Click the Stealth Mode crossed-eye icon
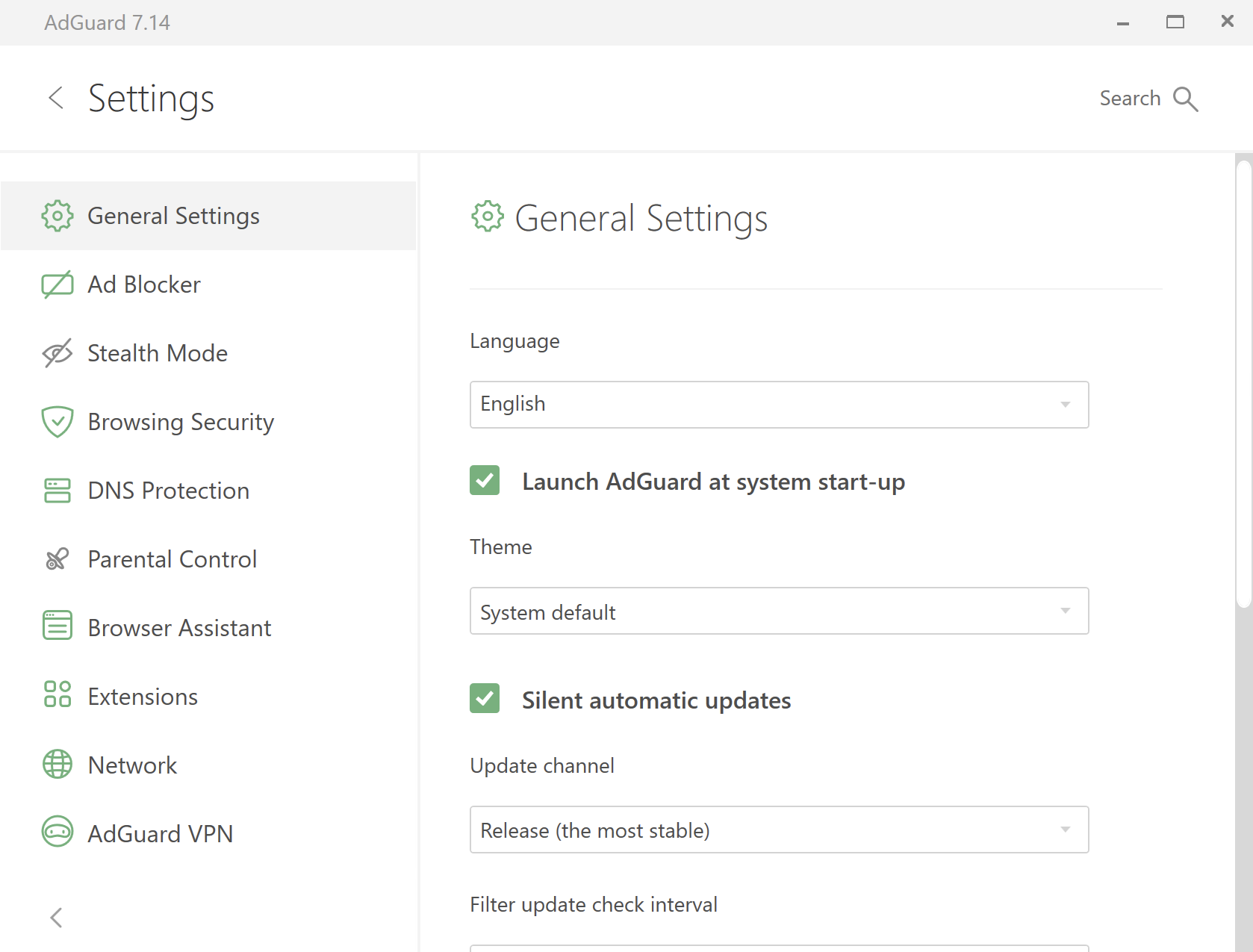Image resolution: width=1253 pixels, height=952 pixels. pyautogui.click(x=57, y=353)
